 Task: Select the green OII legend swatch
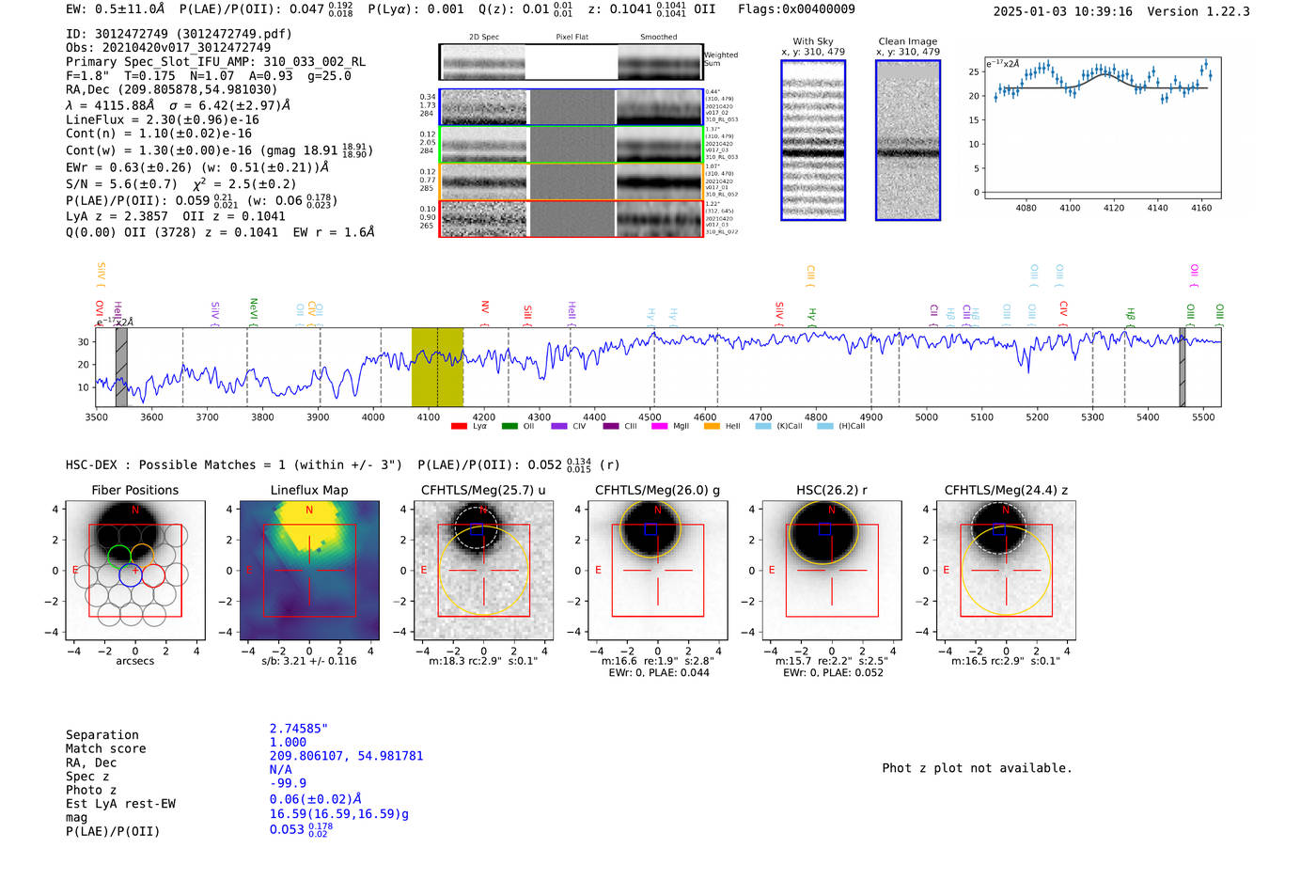click(x=509, y=426)
